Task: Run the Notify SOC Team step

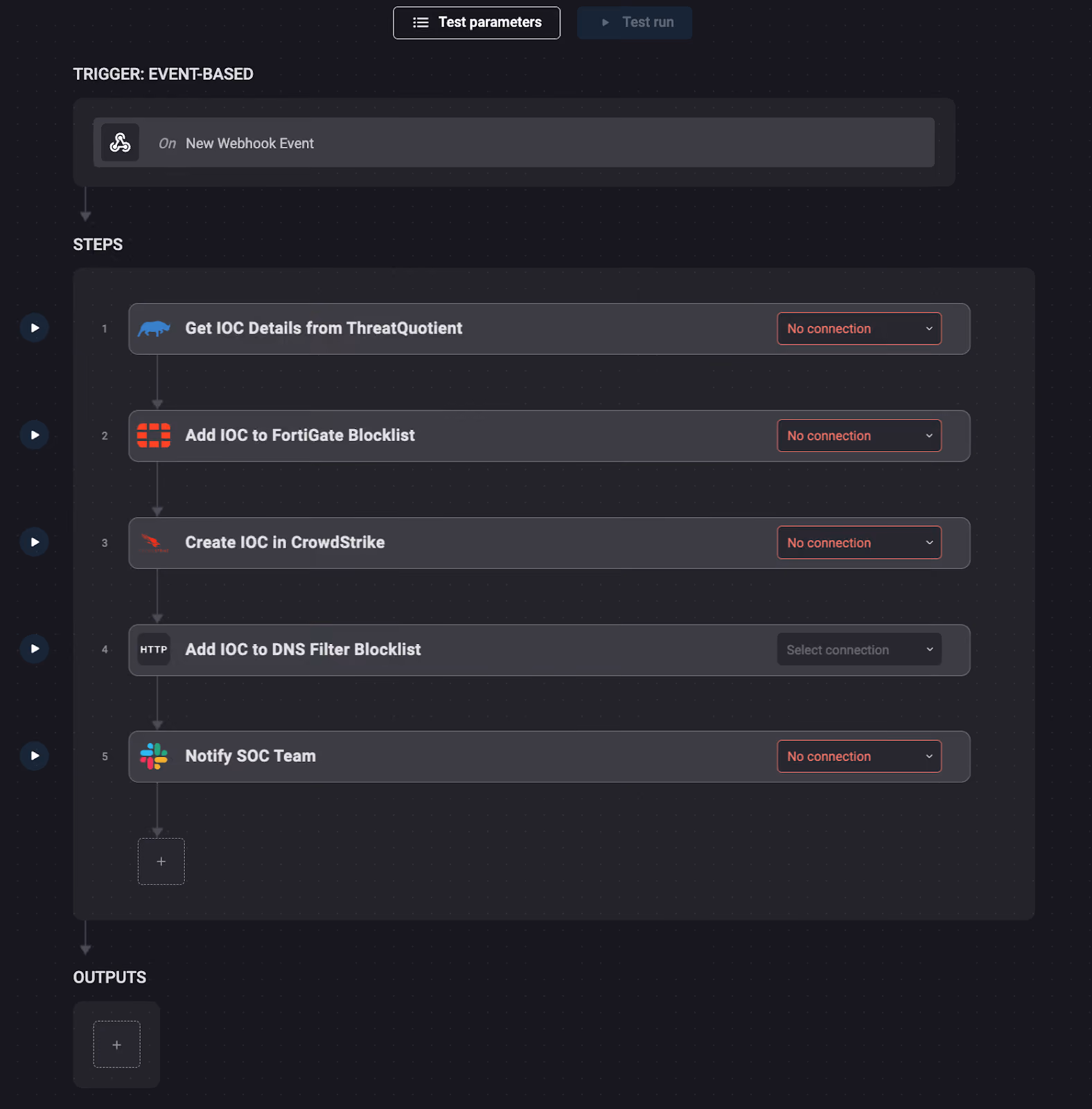Action: coord(35,756)
